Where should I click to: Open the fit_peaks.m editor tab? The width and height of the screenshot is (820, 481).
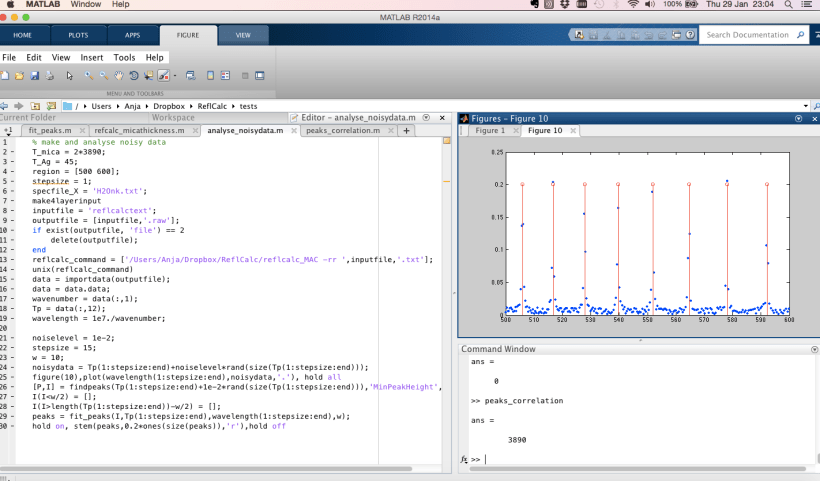pyautogui.click(x=49, y=131)
